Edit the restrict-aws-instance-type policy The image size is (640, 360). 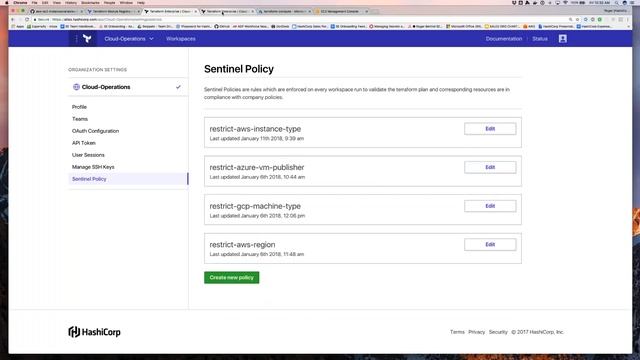coord(490,129)
